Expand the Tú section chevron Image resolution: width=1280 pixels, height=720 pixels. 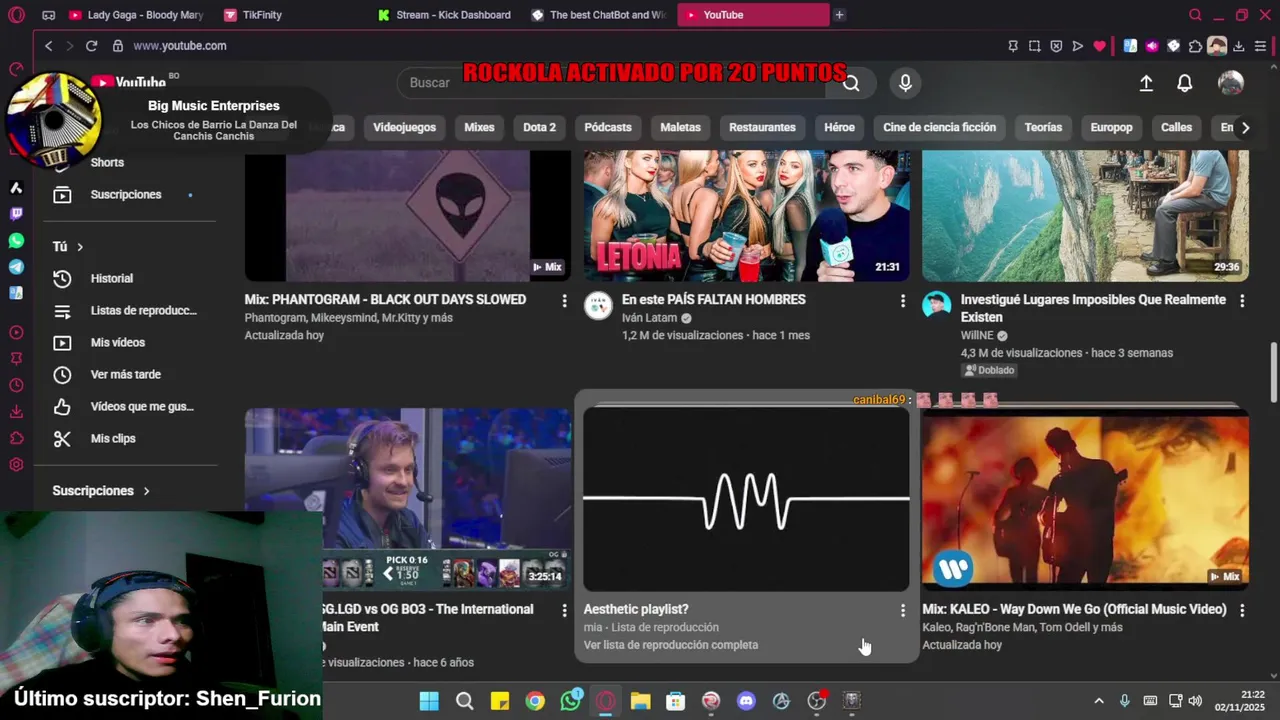tap(80, 247)
